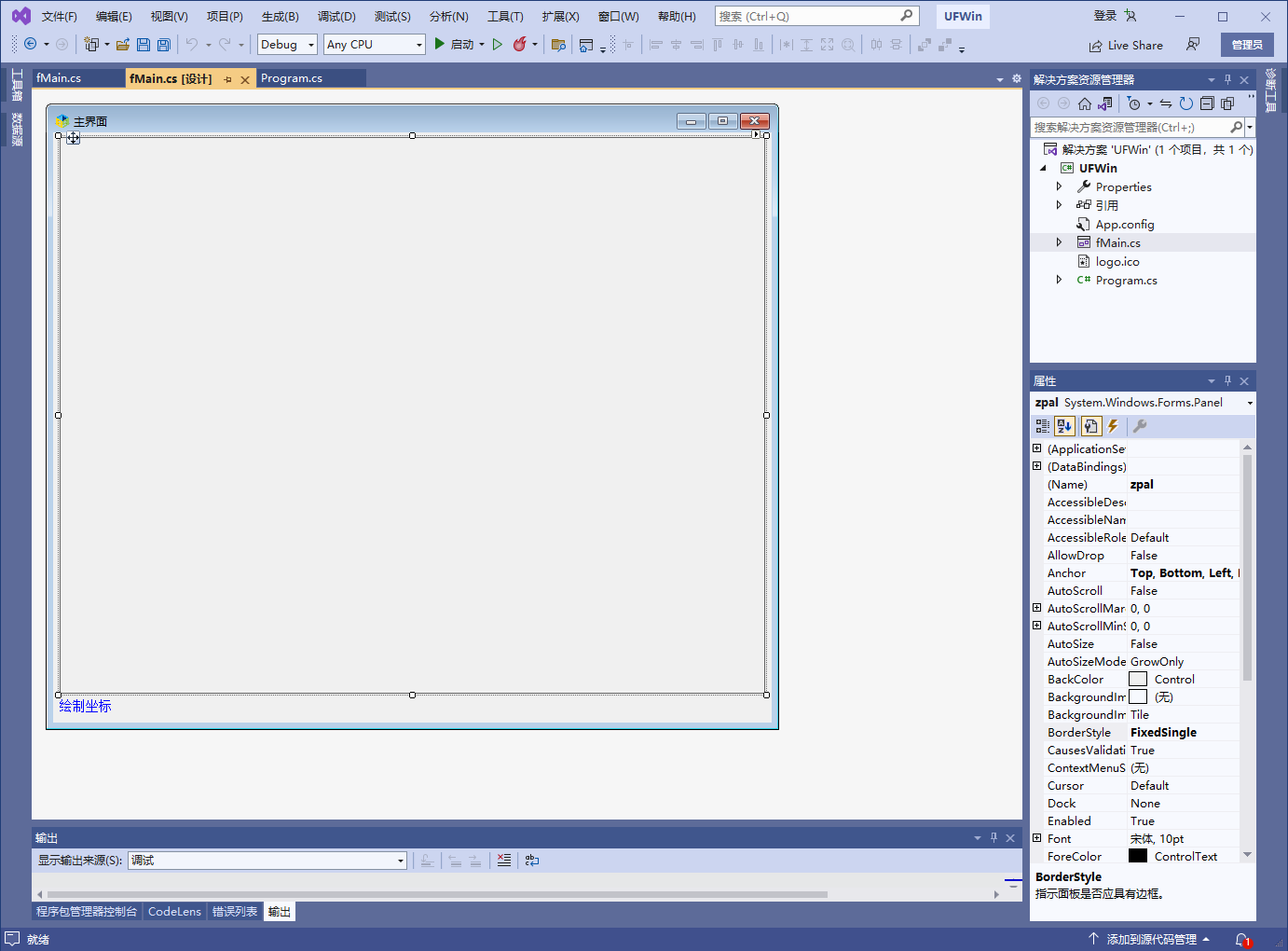Open the zpal object selector dropdown

(x=1250, y=403)
